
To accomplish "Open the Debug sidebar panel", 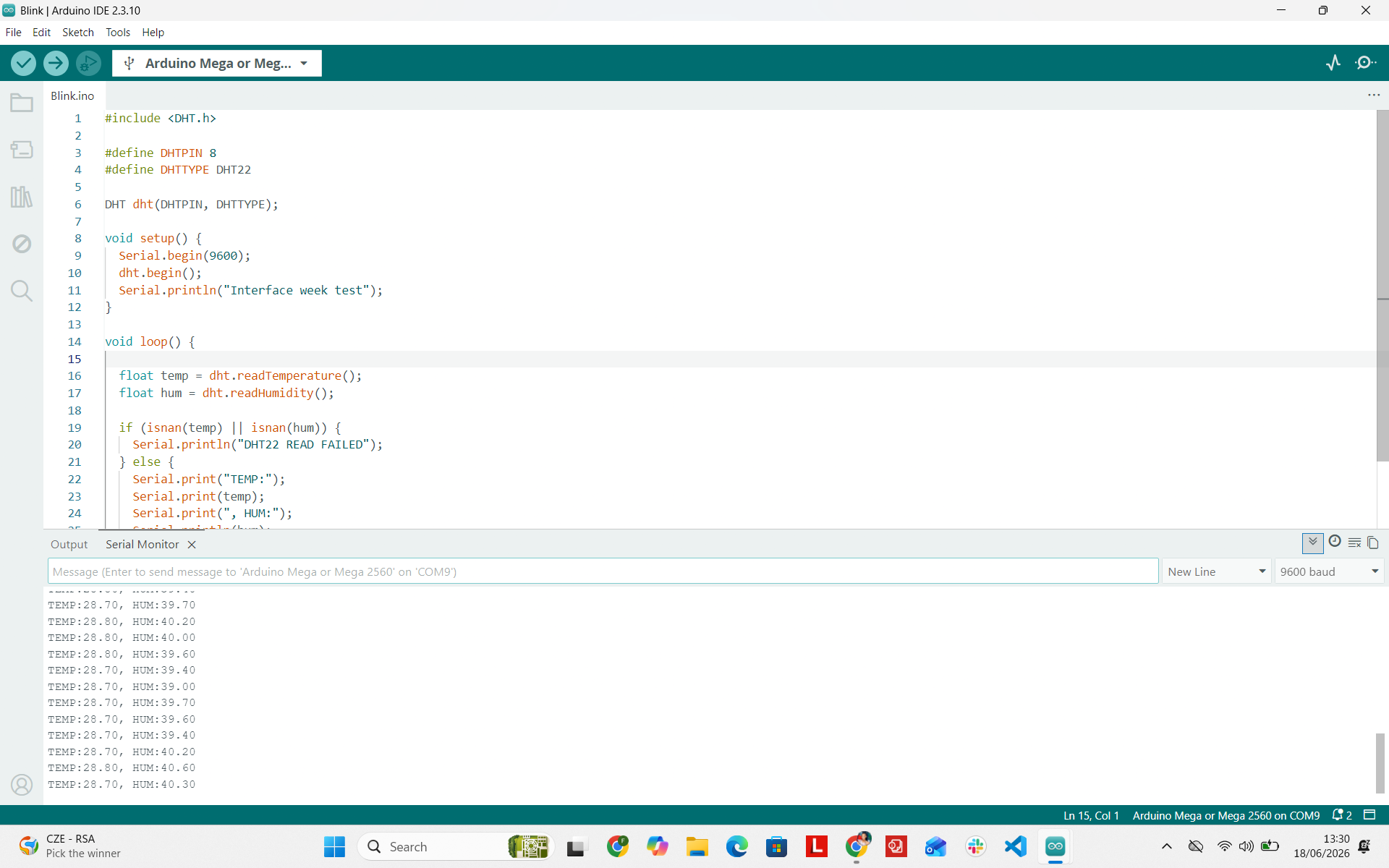I will pyautogui.click(x=22, y=244).
